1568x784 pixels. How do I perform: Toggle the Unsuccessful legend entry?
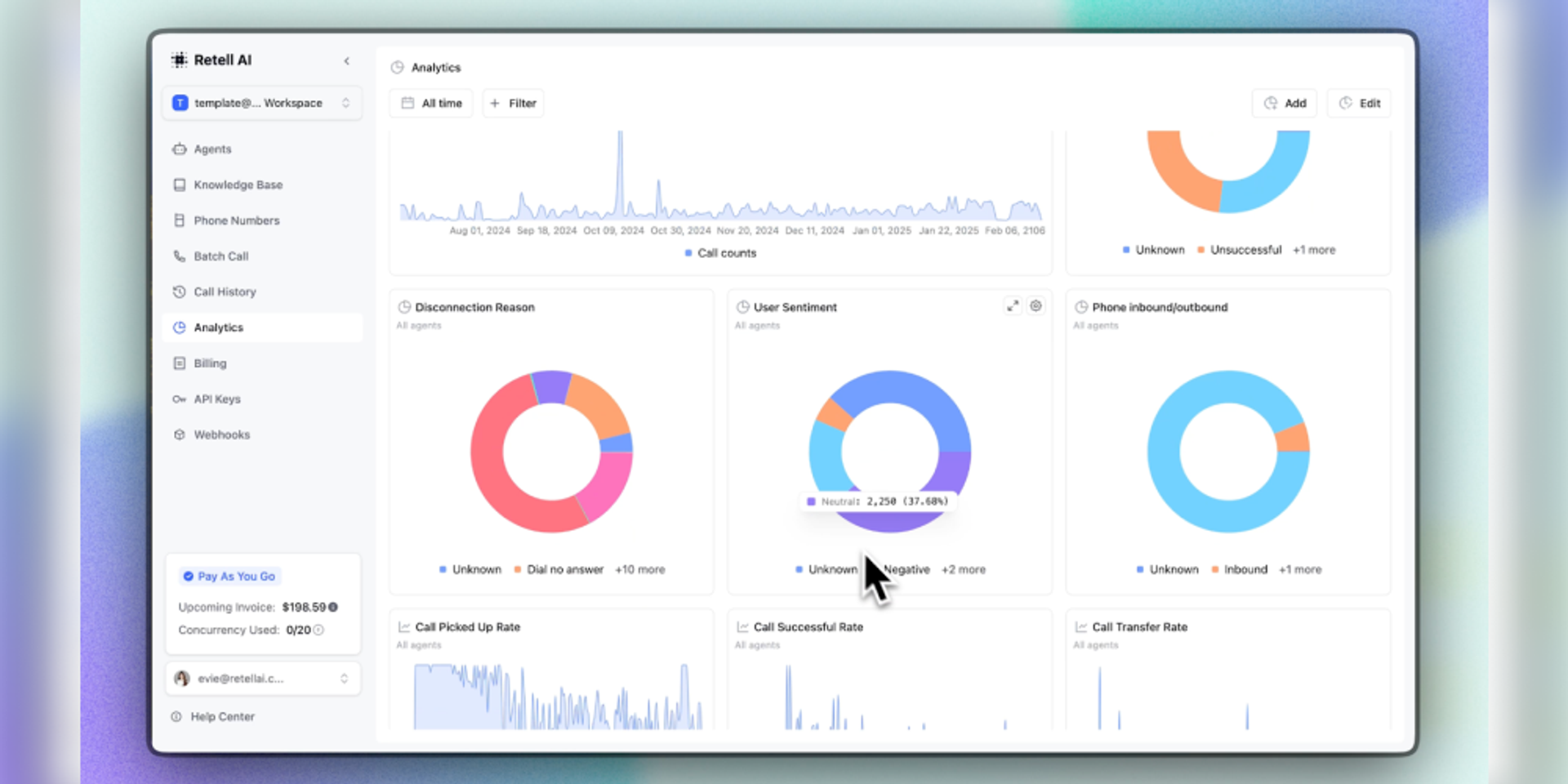pyautogui.click(x=1240, y=250)
